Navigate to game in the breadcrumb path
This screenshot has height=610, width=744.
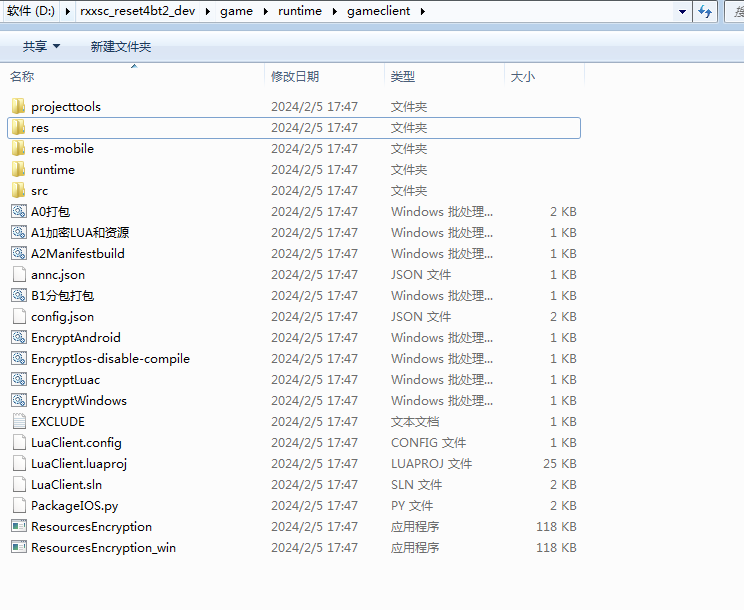pos(236,12)
